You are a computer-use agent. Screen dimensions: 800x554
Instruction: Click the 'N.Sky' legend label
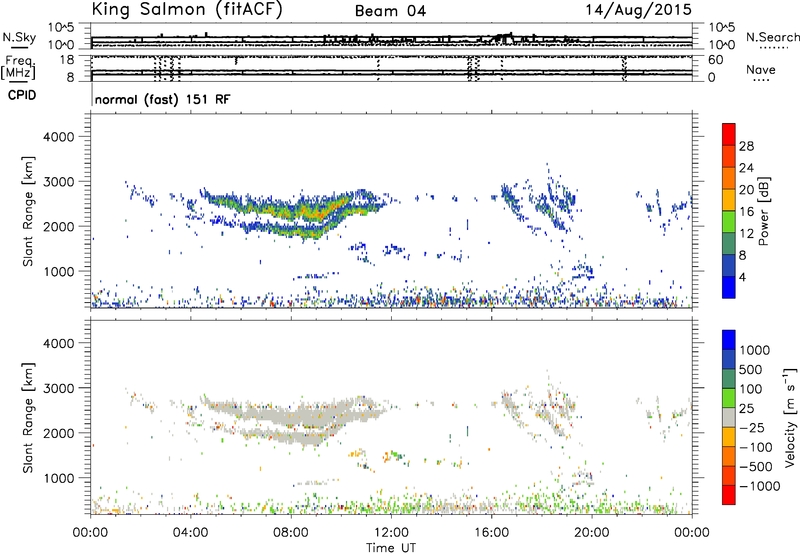point(19,37)
